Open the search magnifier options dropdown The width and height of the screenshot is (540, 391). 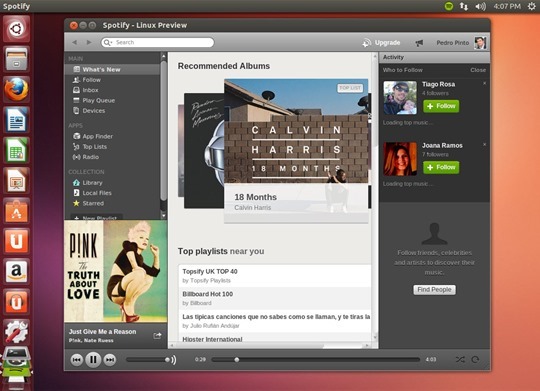click(x=108, y=42)
